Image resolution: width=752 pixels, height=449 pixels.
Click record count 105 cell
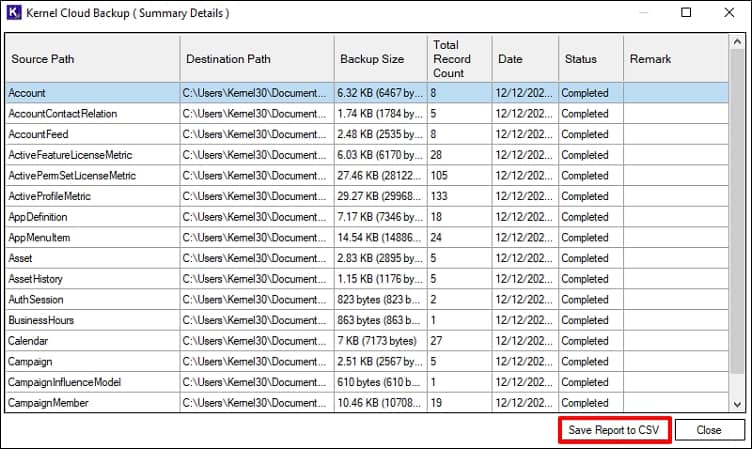coord(459,176)
